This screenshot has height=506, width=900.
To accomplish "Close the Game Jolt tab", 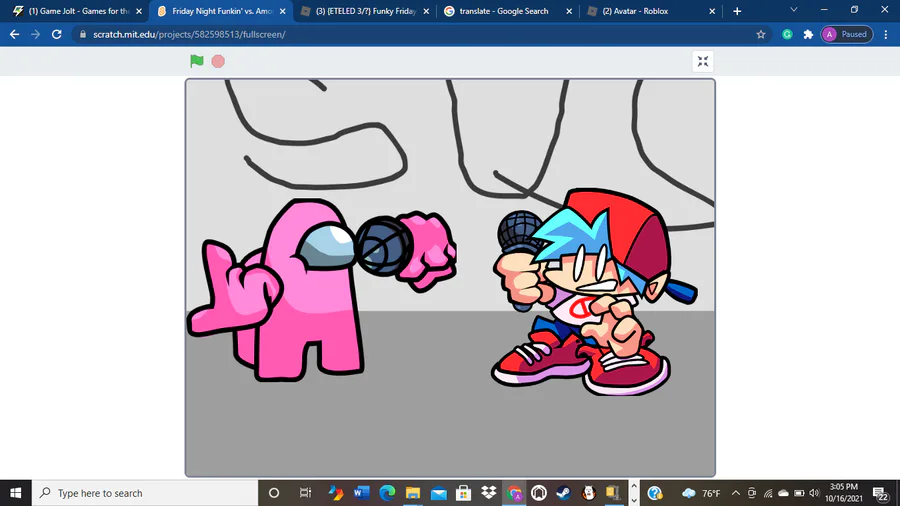I will [x=139, y=11].
